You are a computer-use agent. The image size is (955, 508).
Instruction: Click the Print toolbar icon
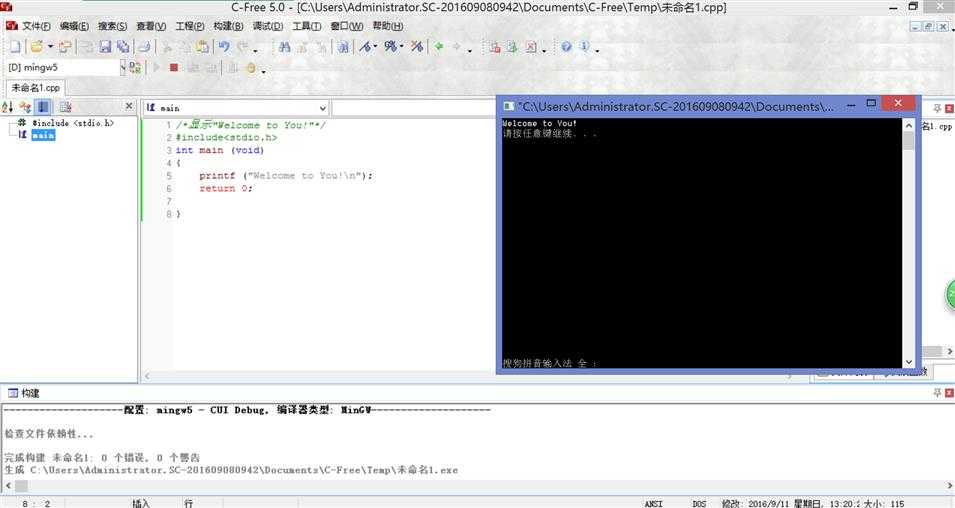click(x=144, y=46)
